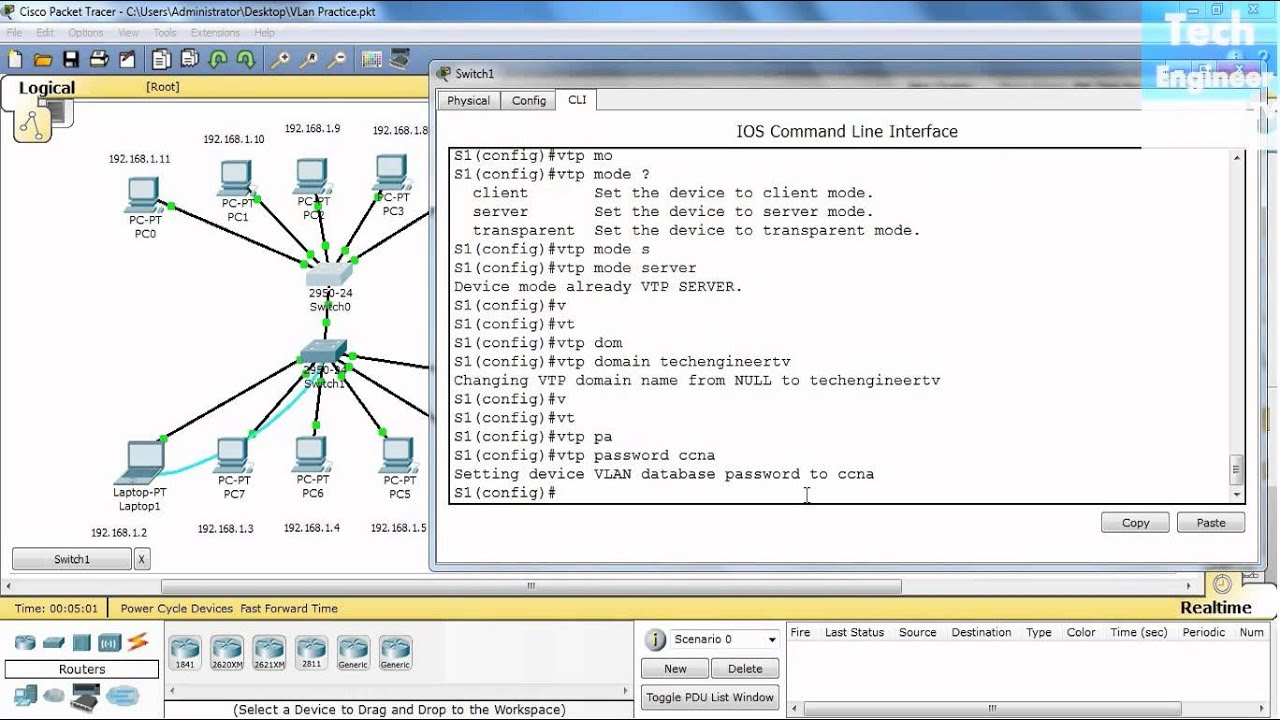Select the Multiuser Connection icon
The width and height of the screenshot is (1280, 720).
pos(123,695)
